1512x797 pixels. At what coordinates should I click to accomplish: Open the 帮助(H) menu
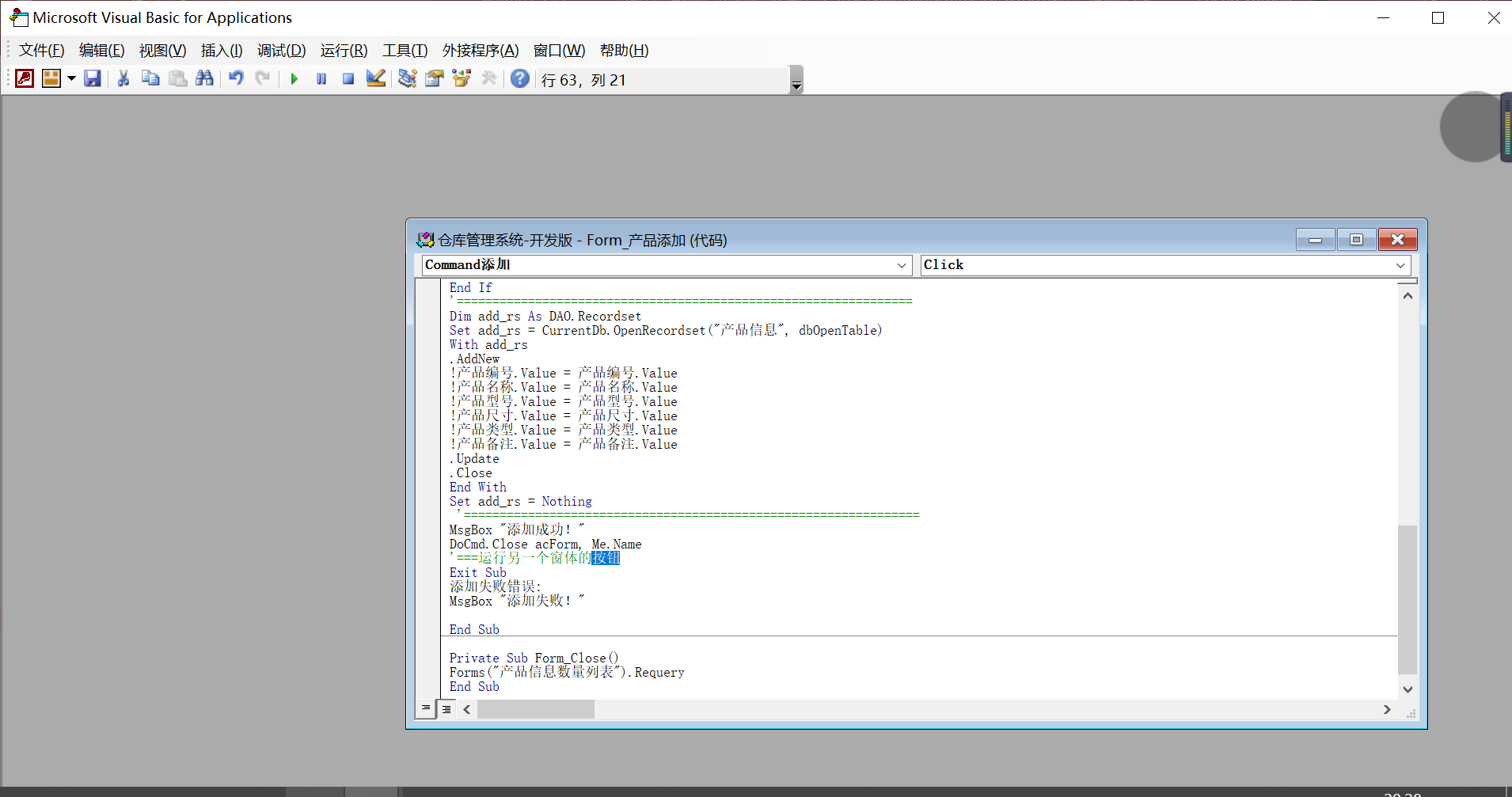[625, 51]
